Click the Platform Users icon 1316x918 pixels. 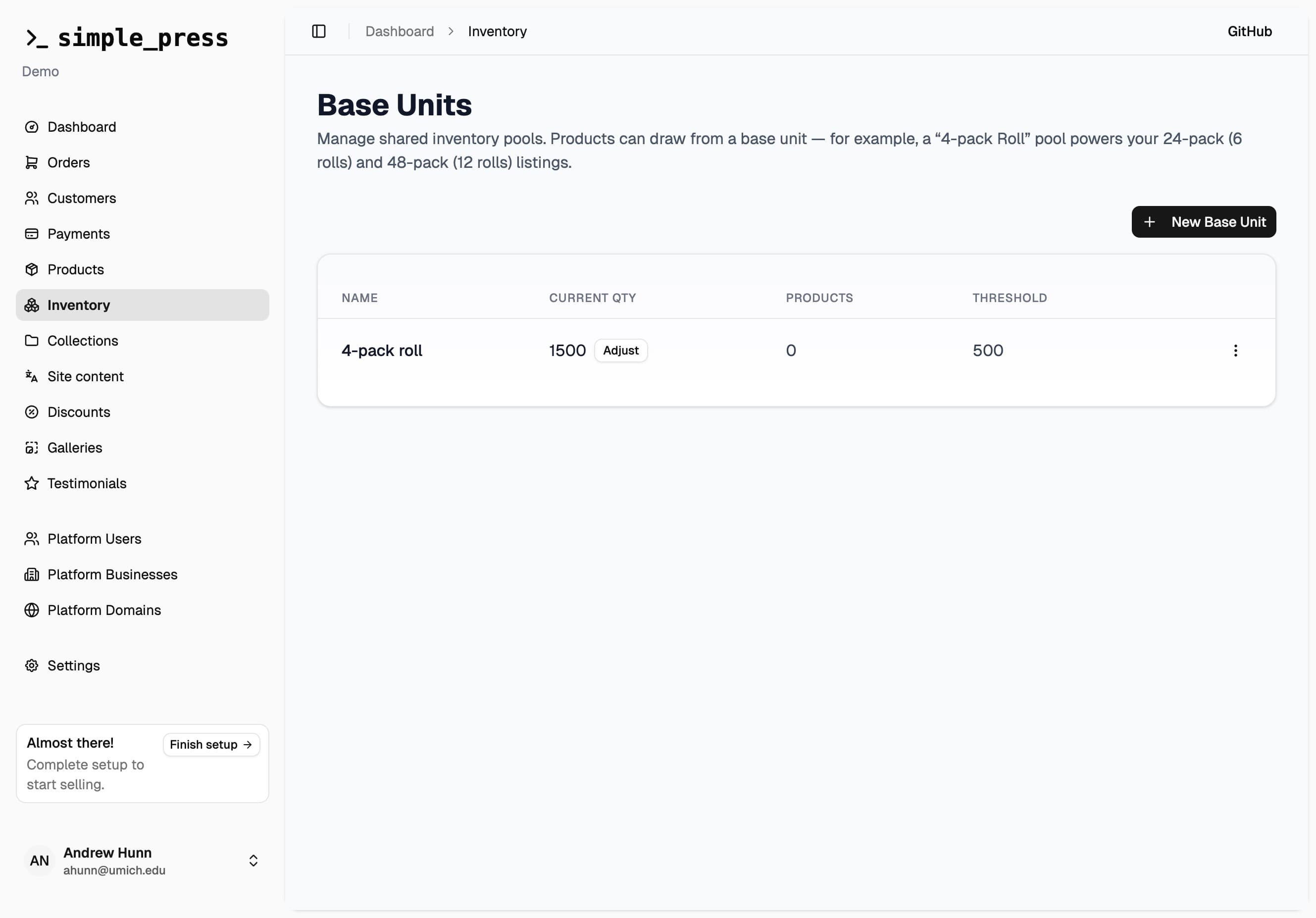32,538
